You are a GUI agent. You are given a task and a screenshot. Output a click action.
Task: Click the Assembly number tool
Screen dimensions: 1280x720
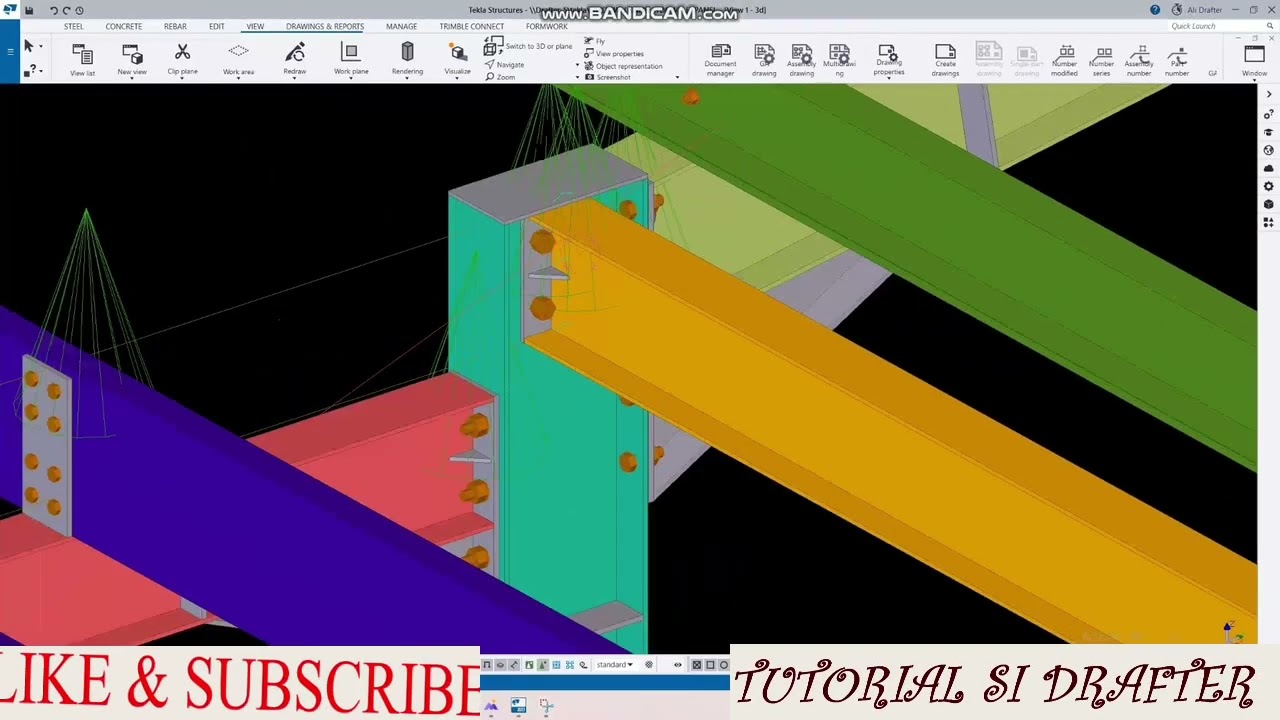tap(1139, 60)
